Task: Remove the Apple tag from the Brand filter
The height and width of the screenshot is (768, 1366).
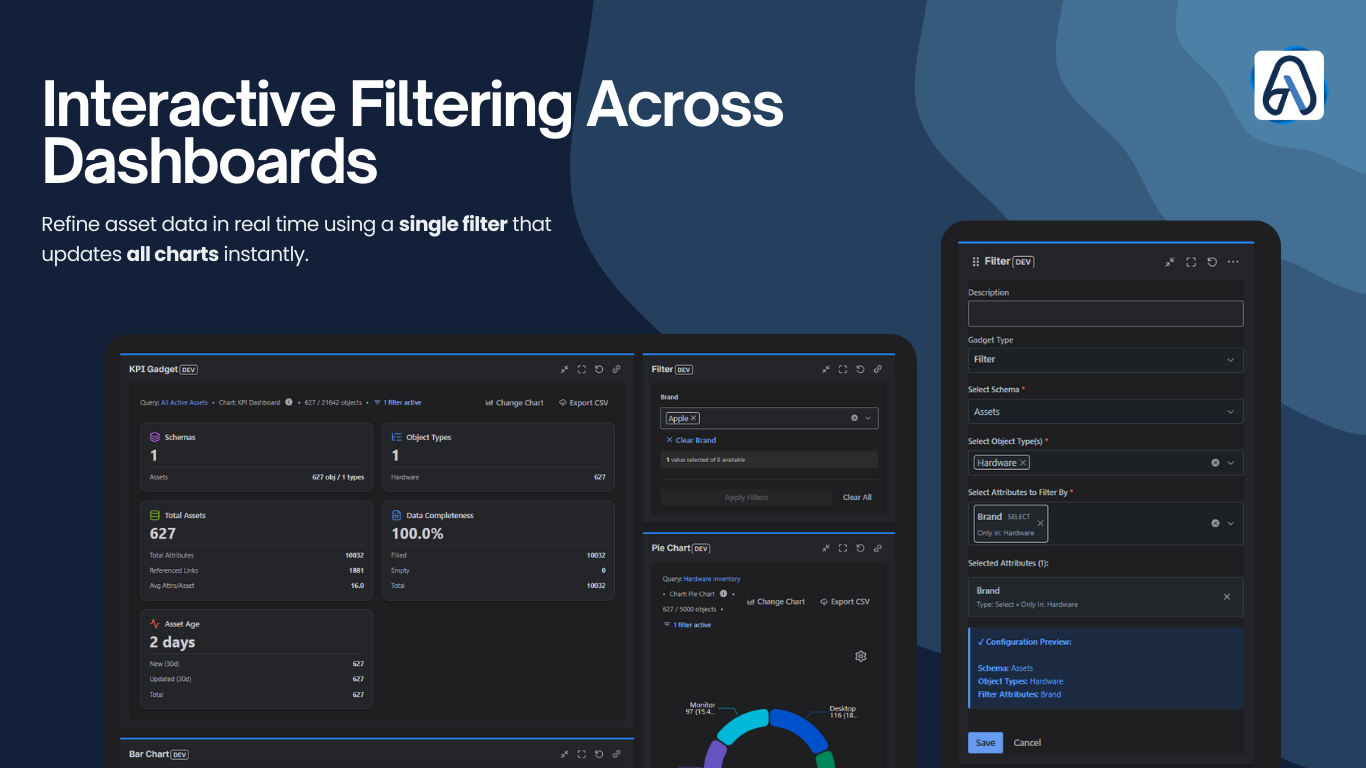Action: point(693,418)
